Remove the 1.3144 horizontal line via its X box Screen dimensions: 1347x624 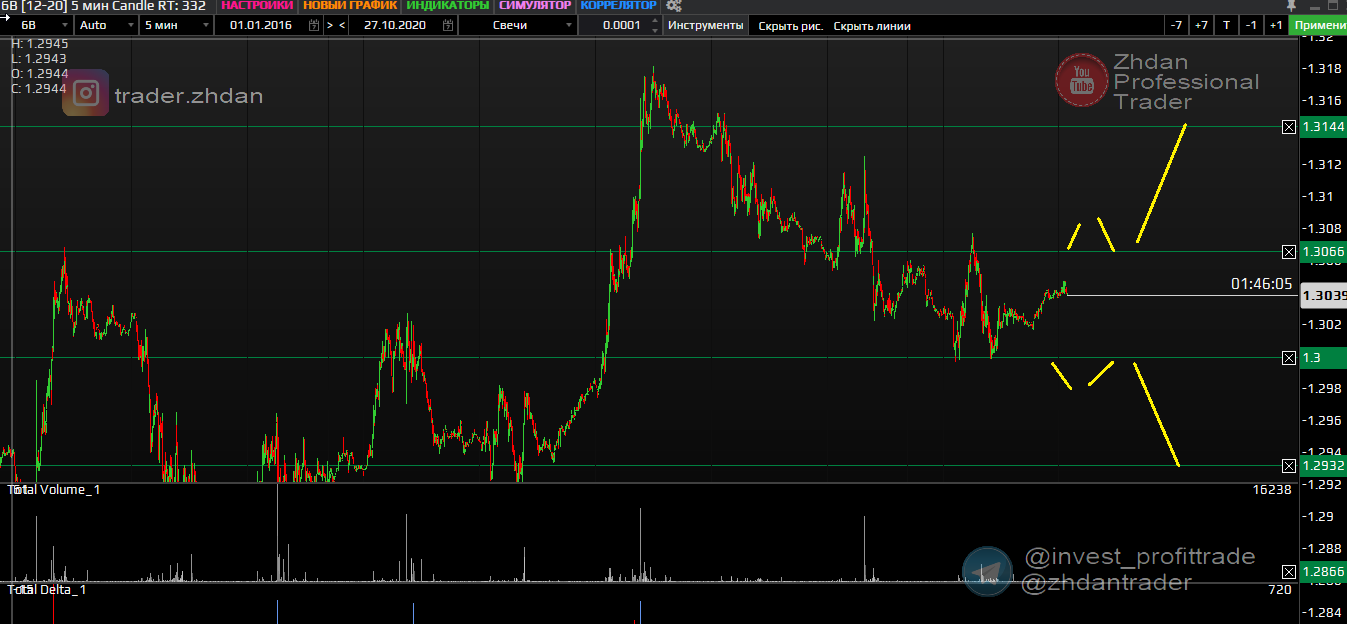coord(1288,127)
